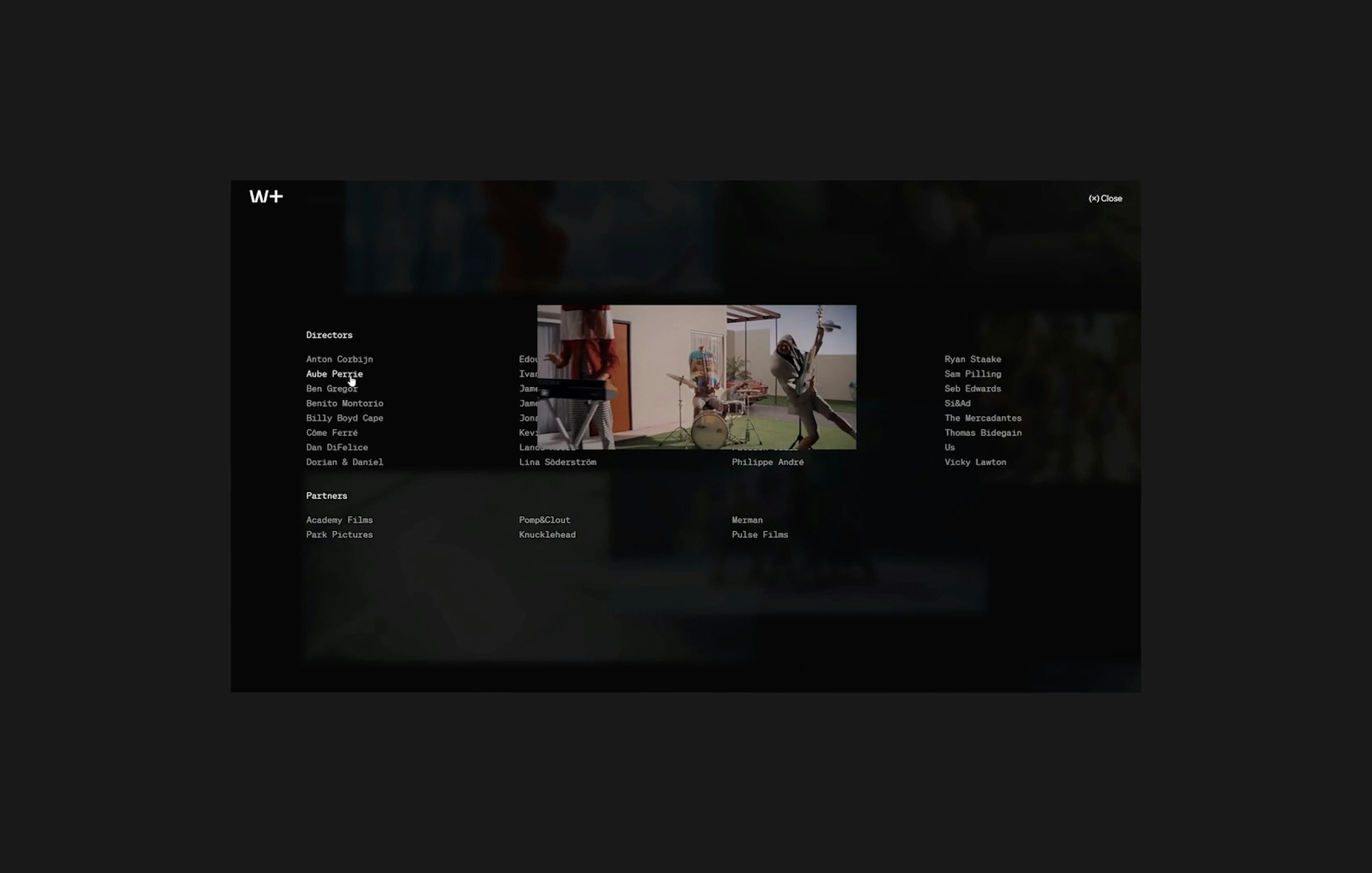Visit partner Merman
Image resolution: width=1372 pixels, height=873 pixels.
[748, 520]
